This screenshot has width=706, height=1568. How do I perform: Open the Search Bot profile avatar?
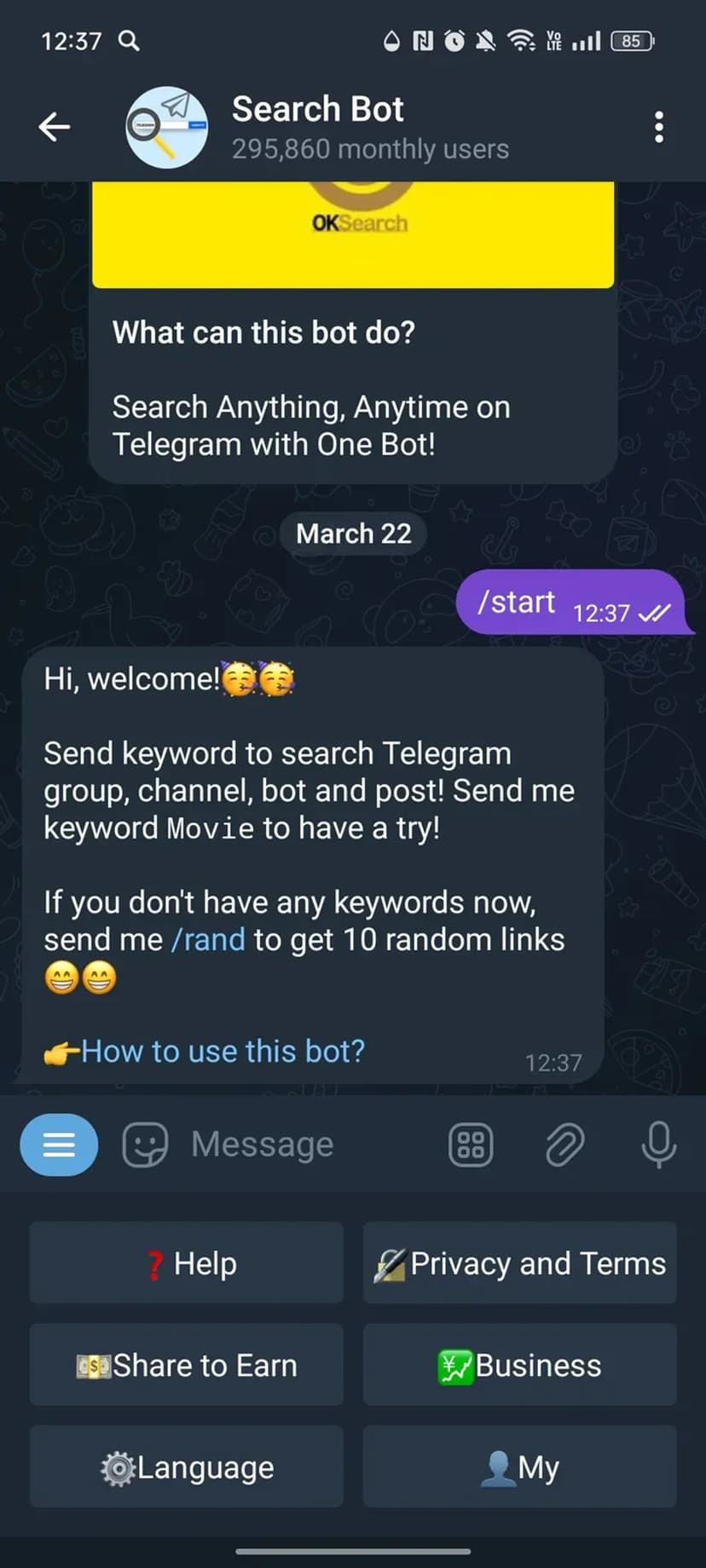pos(166,127)
